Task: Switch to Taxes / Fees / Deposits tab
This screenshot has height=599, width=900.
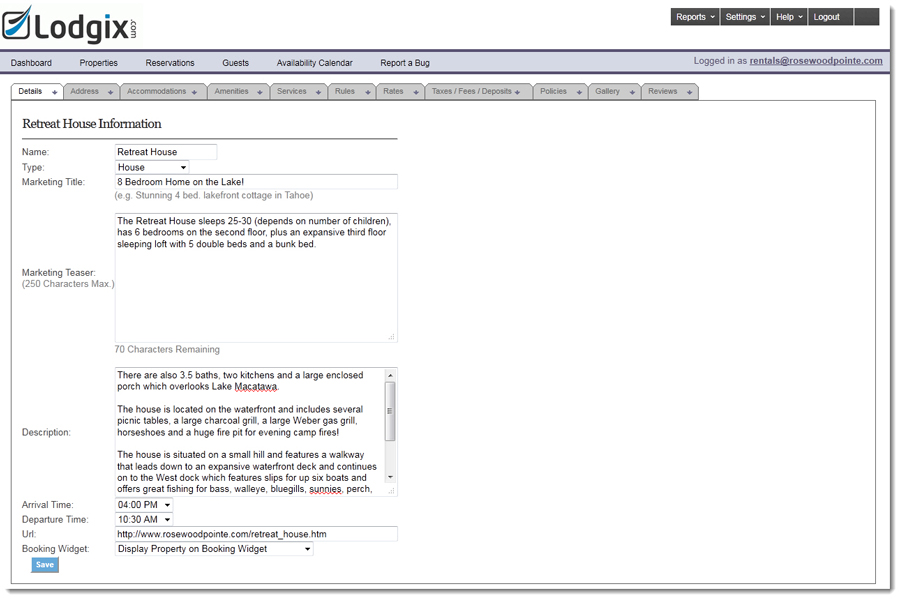Action: 478,91
